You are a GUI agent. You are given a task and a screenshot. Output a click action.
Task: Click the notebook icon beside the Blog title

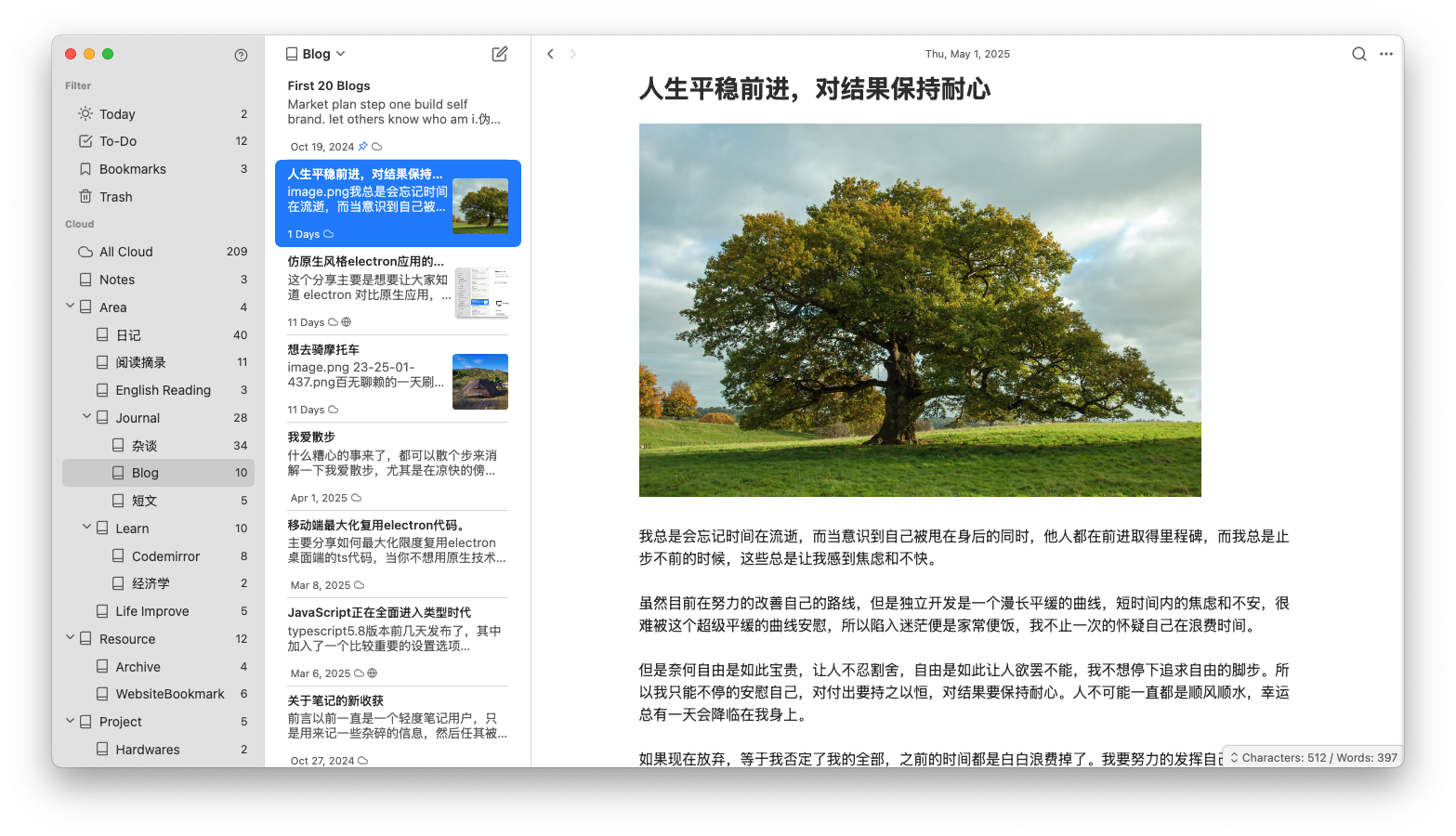click(x=292, y=54)
